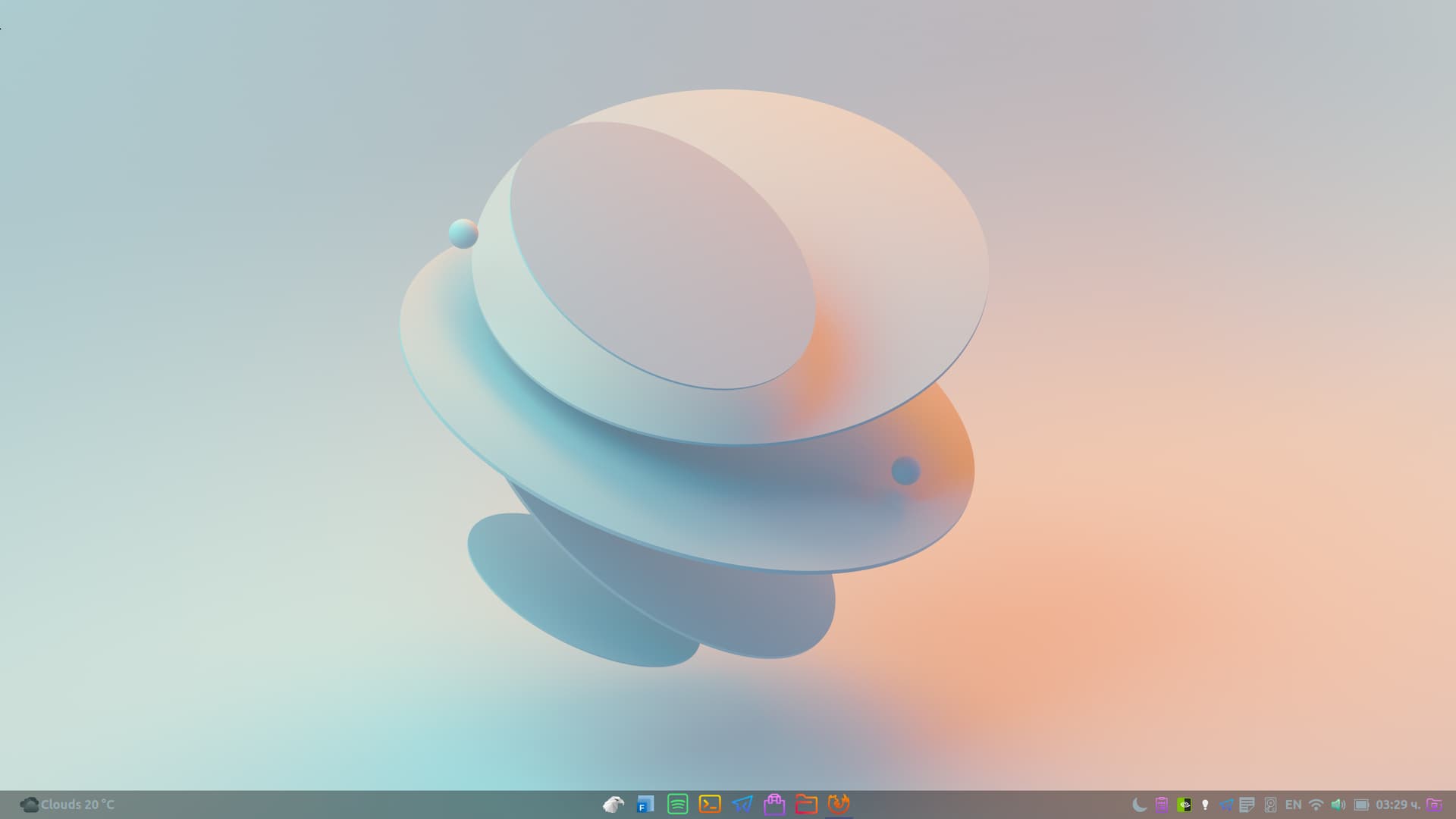Toggle night mode moon icon in tray
Screen dimensions: 1456x819
click(x=1139, y=805)
